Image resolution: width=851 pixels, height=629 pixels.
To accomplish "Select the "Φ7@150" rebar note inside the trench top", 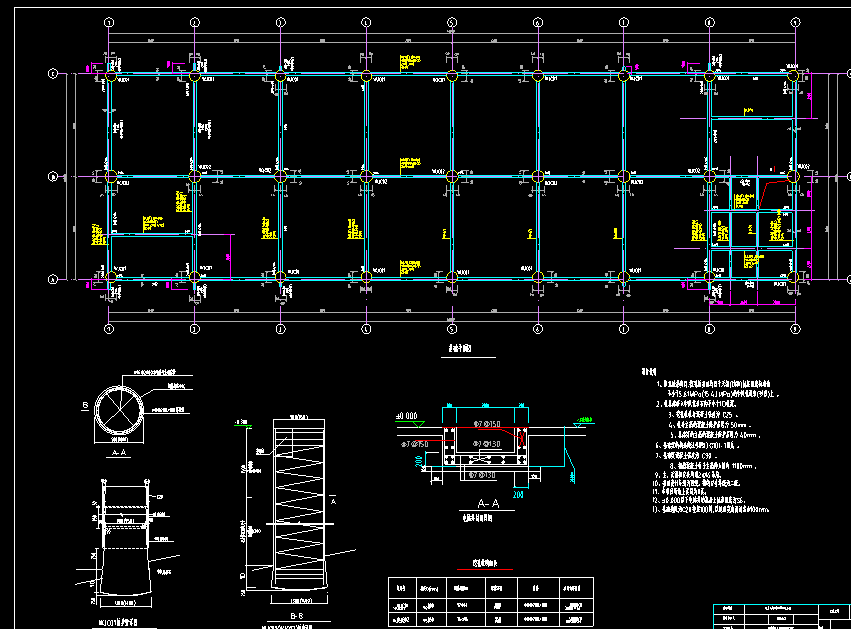I will click(487, 423).
